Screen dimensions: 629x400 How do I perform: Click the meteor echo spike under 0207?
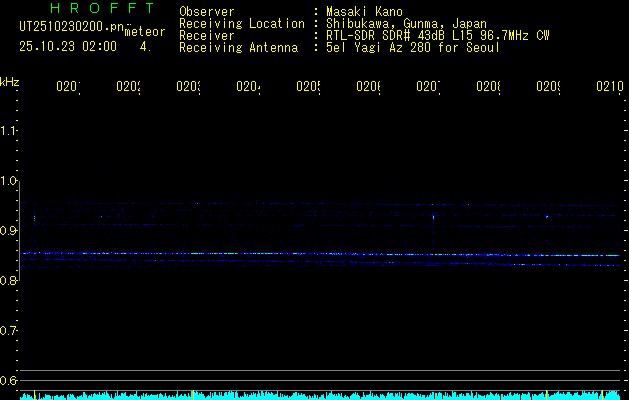(433, 218)
